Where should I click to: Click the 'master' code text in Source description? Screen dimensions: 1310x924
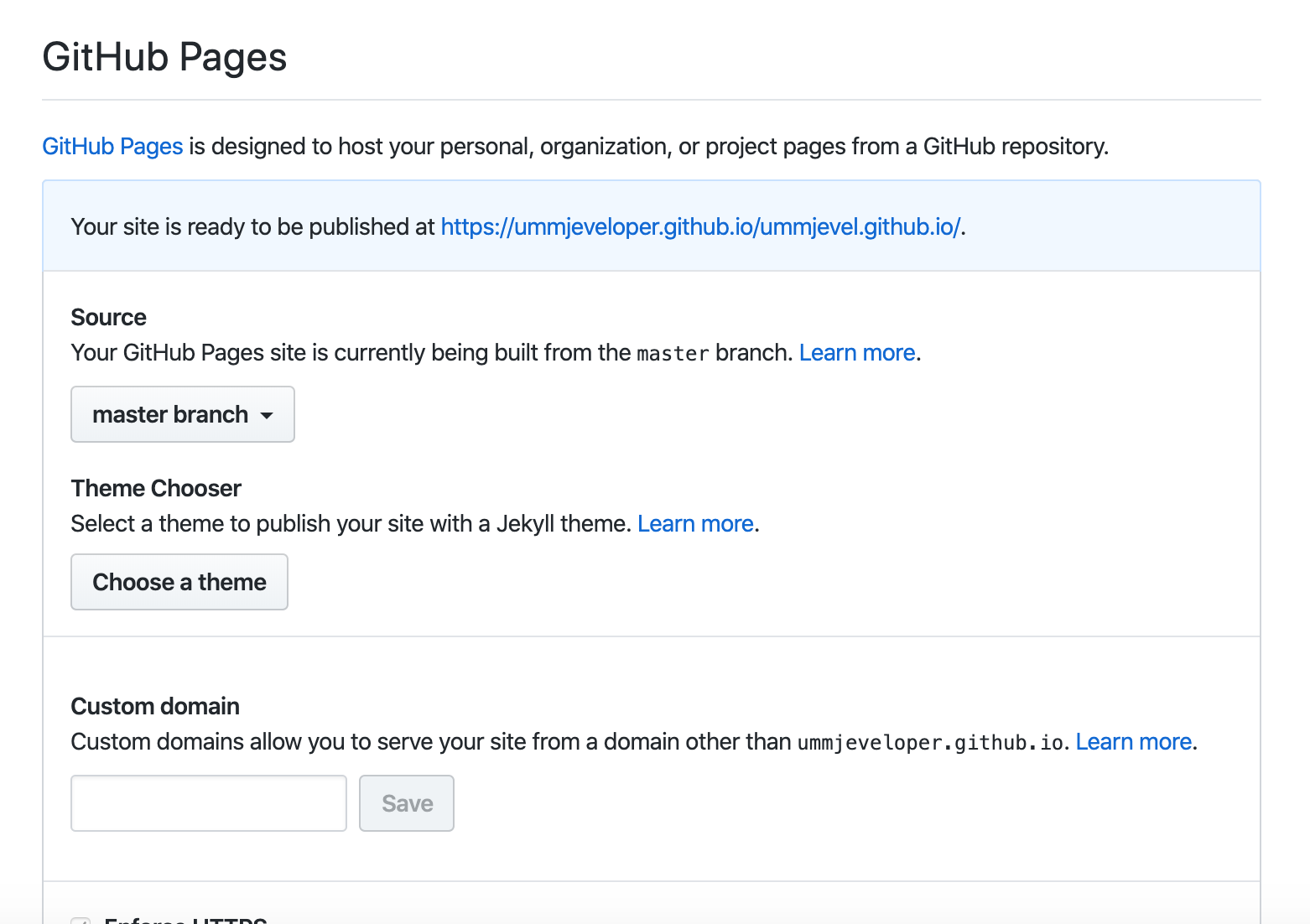[673, 354]
